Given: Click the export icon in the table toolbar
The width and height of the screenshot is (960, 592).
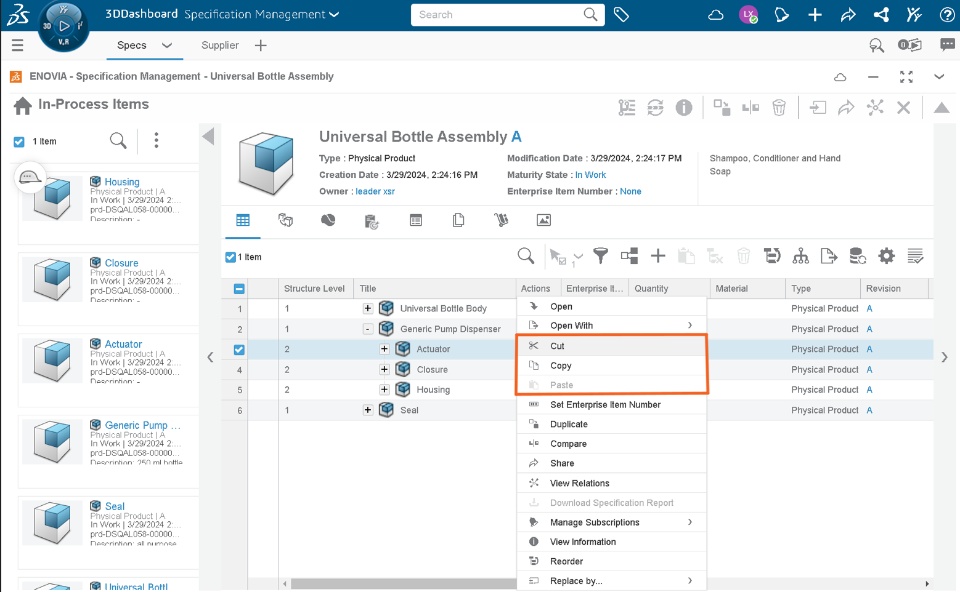Looking at the screenshot, I should coord(828,256).
